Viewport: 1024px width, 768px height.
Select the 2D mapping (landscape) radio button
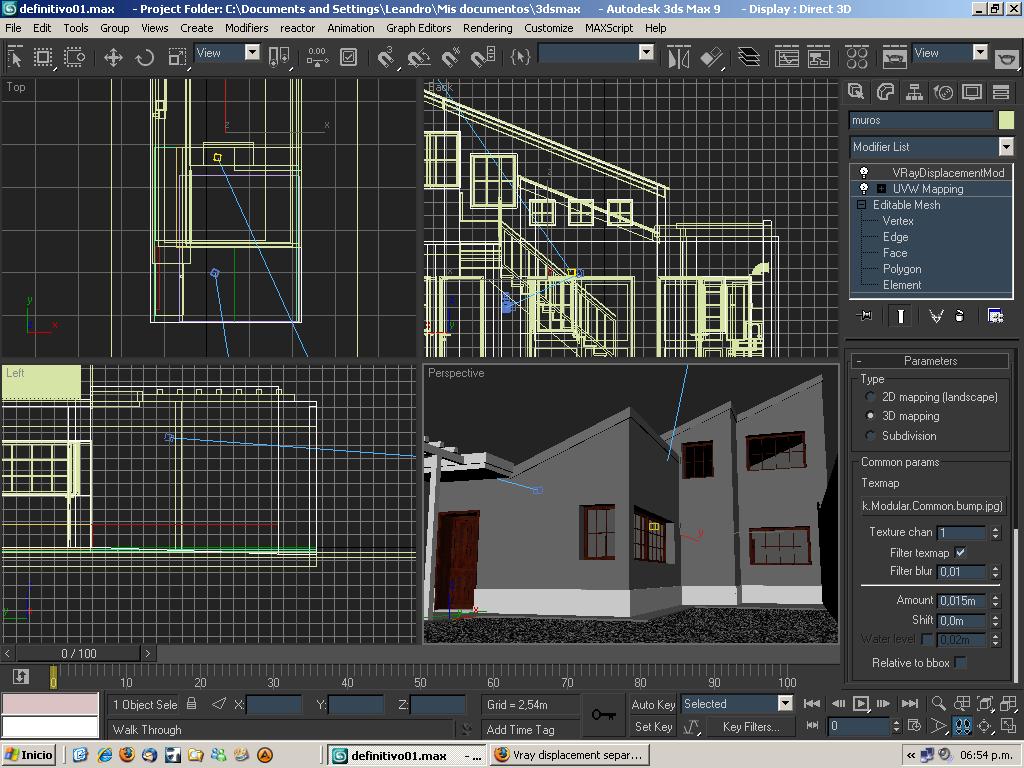coord(871,397)
